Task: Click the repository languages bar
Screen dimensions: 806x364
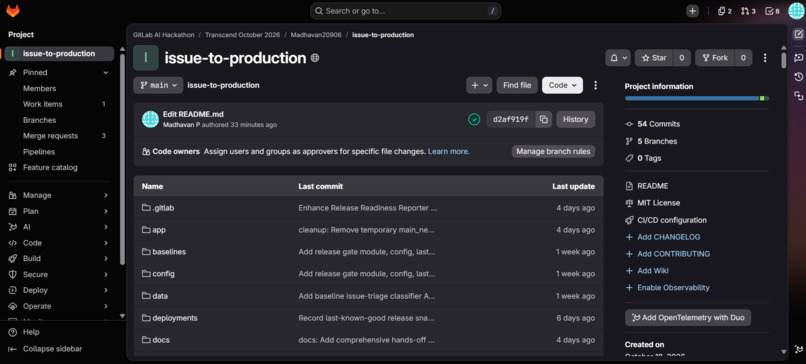Action: pyautogui.click(x=697, y=98)
